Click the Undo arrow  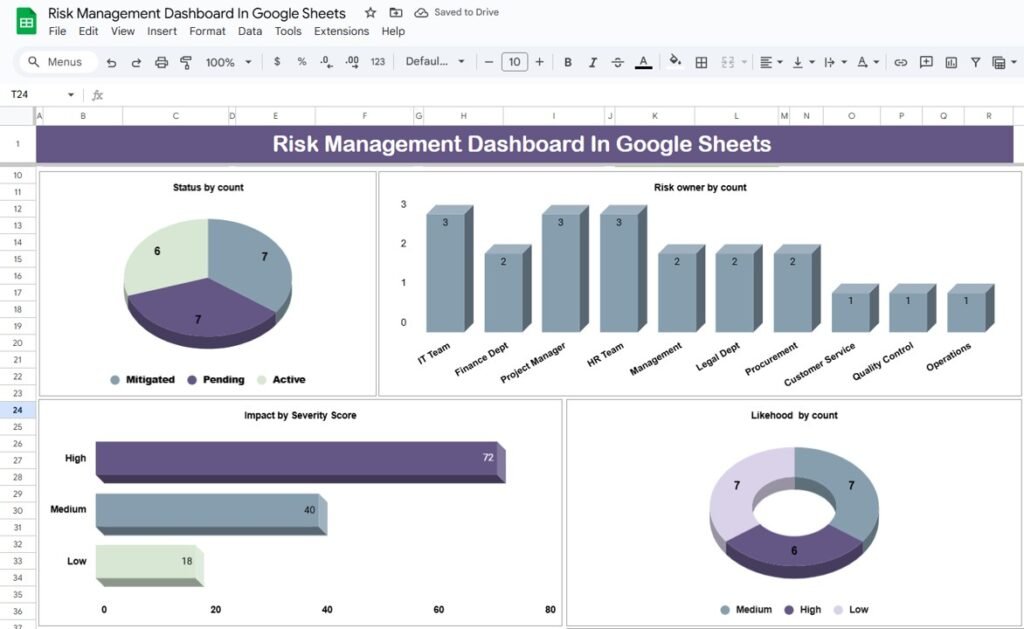tap(112, 62)
